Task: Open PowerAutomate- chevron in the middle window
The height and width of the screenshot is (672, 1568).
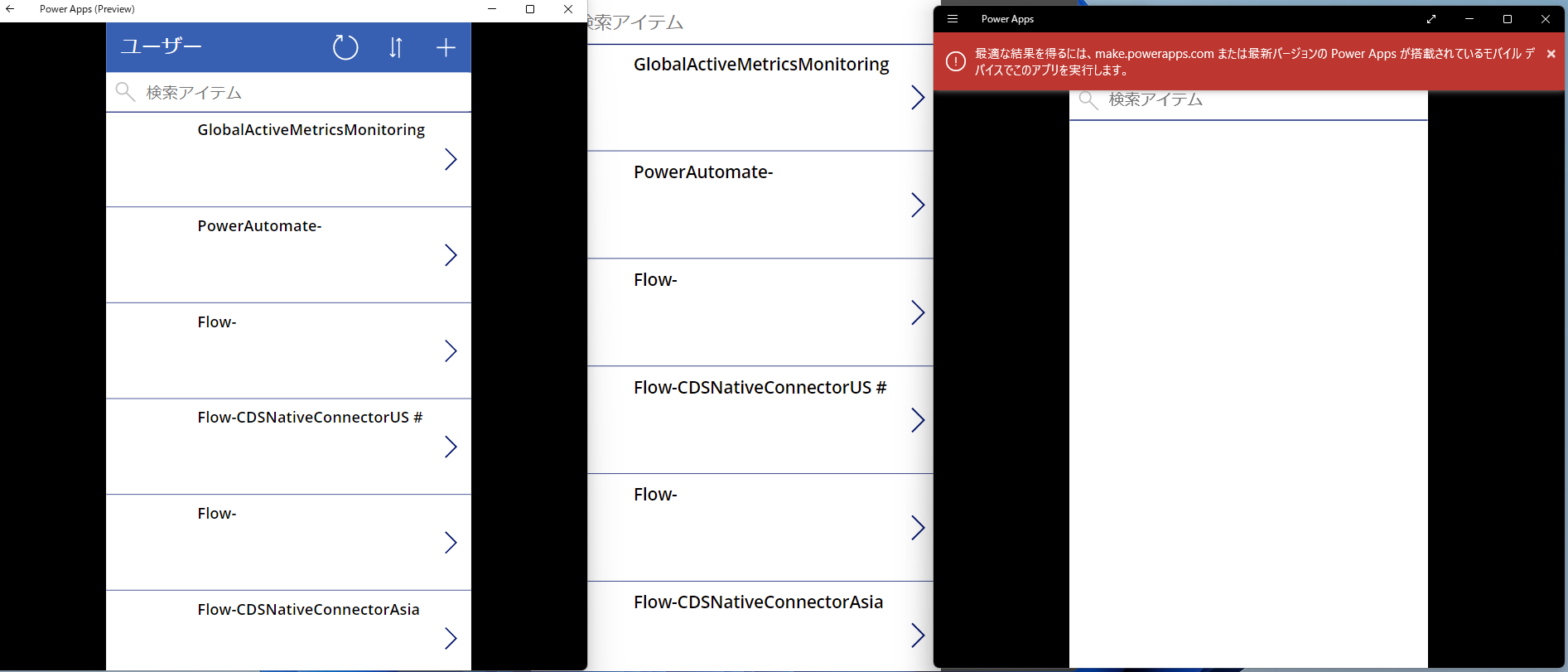Action: pos(918,205)
